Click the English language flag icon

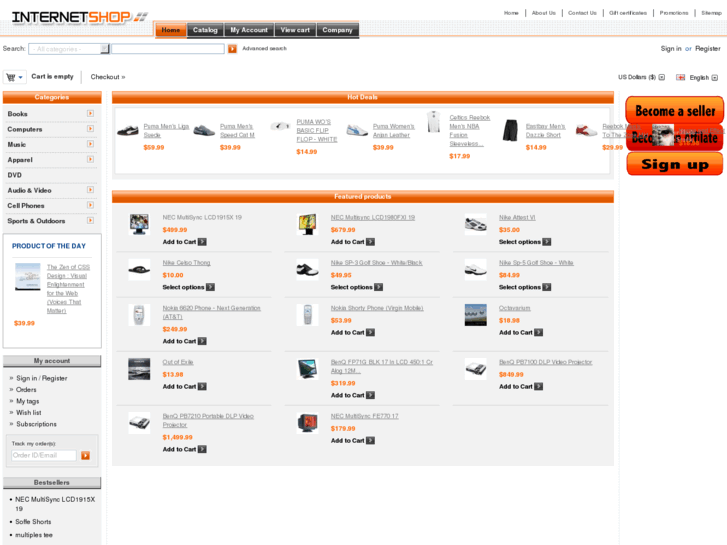[x=680, y=77]
